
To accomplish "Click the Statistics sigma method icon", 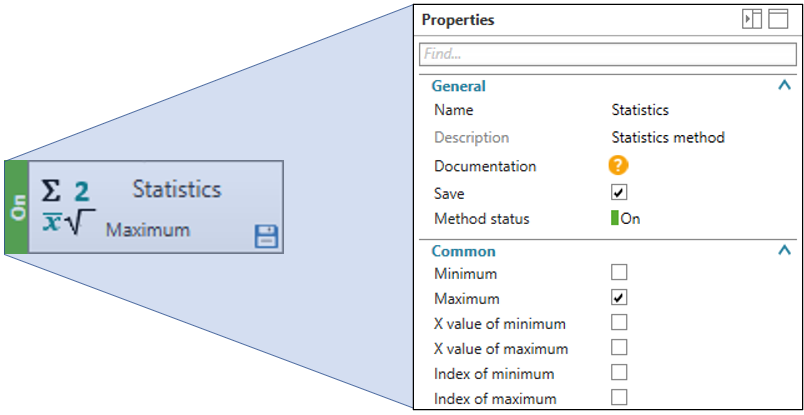I will [62, 206].
